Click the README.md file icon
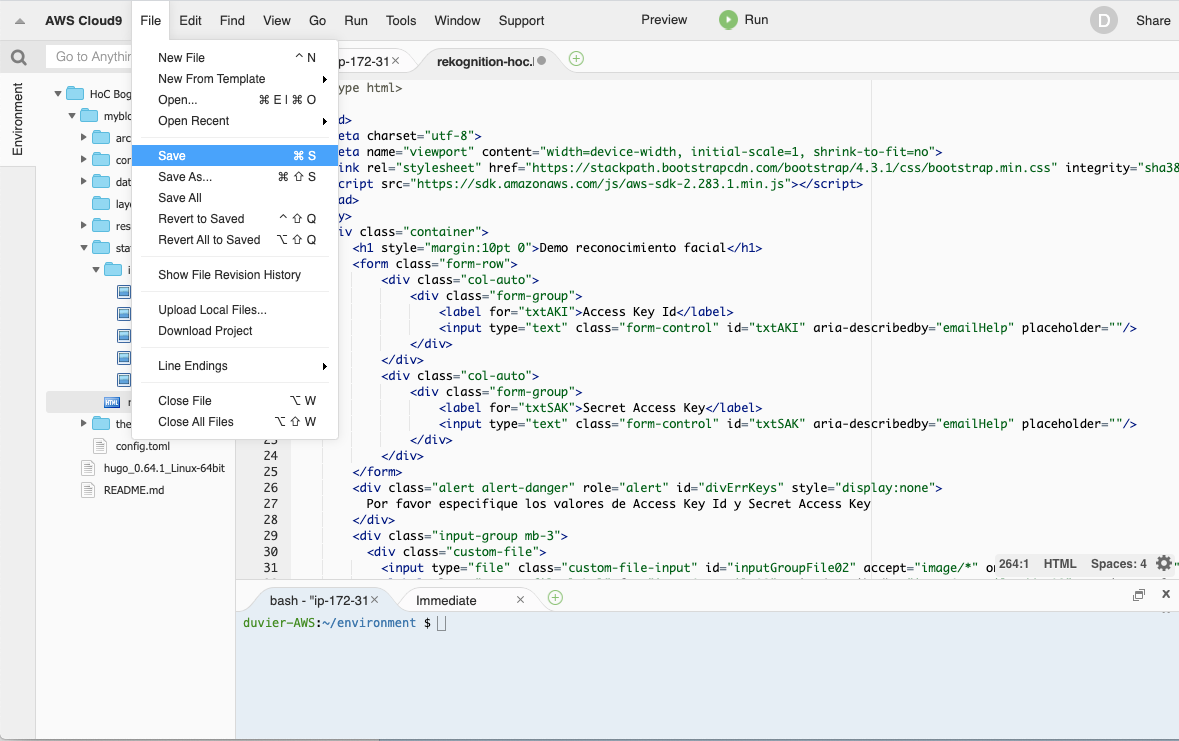The width and height of the screenshot is (1179, 741). (88, 490)
